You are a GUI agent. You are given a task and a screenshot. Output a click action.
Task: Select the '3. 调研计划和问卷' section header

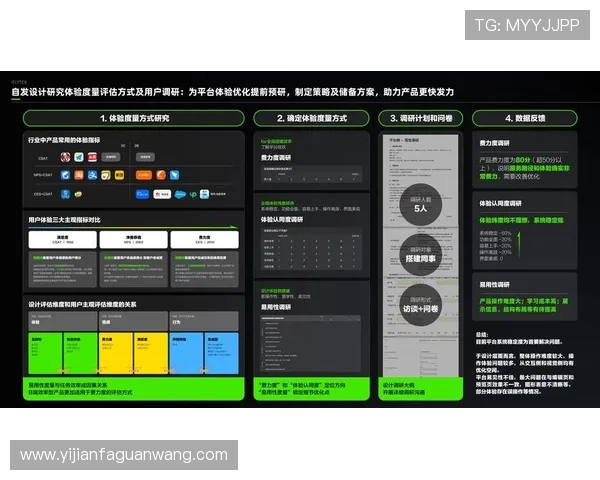click(421, 118)
